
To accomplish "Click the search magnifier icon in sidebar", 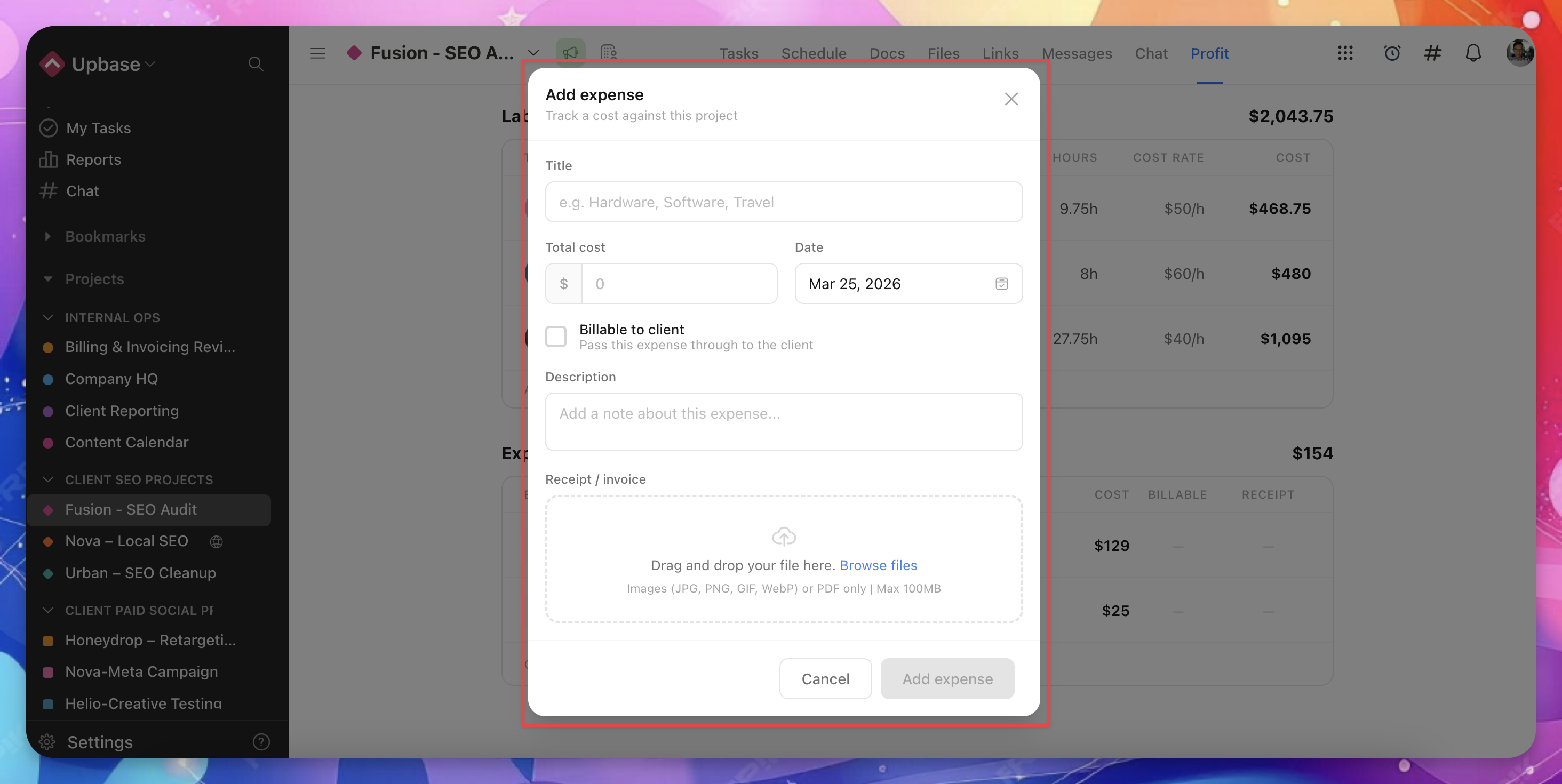I will [256, 63].
